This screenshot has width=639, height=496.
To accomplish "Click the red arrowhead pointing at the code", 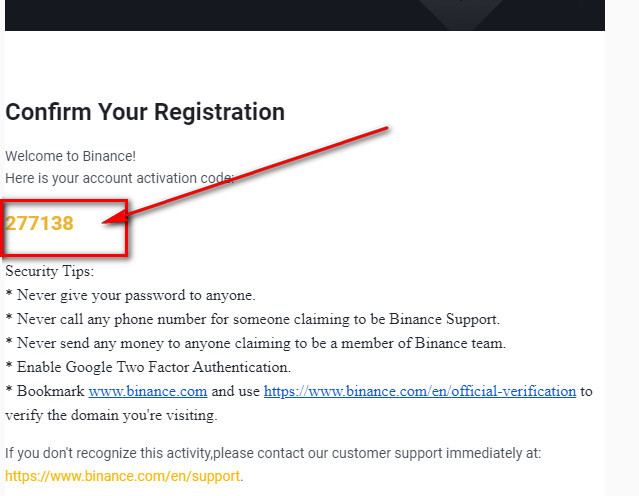I will point(138,214).
